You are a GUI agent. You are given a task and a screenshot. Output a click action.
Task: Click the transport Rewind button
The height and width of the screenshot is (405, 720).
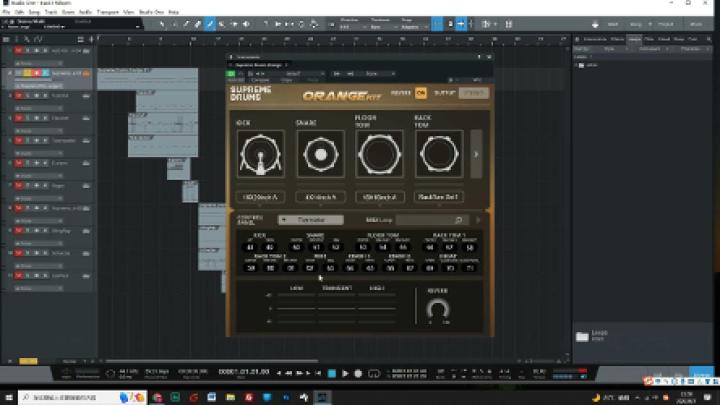(x=289, y=374)
